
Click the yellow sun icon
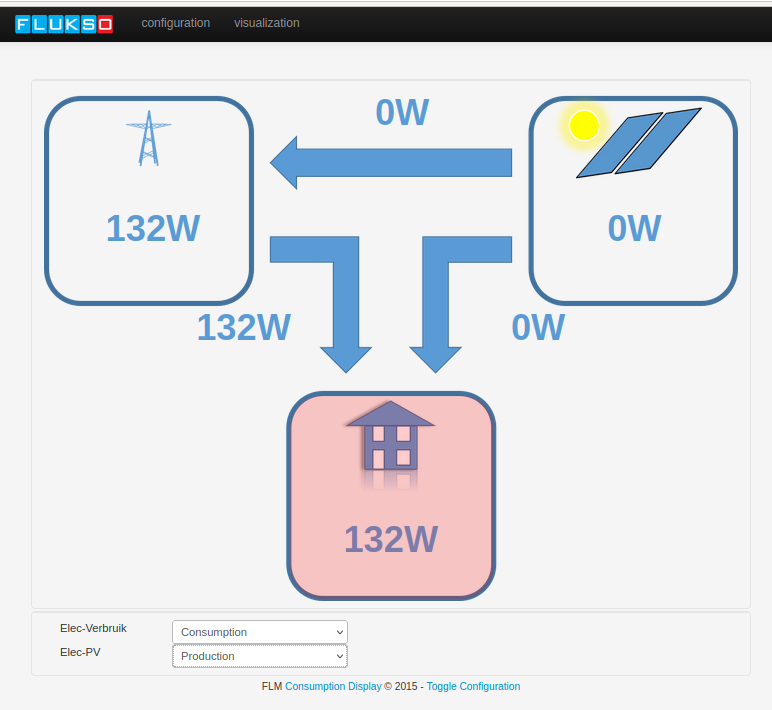[x=583, y=126]
